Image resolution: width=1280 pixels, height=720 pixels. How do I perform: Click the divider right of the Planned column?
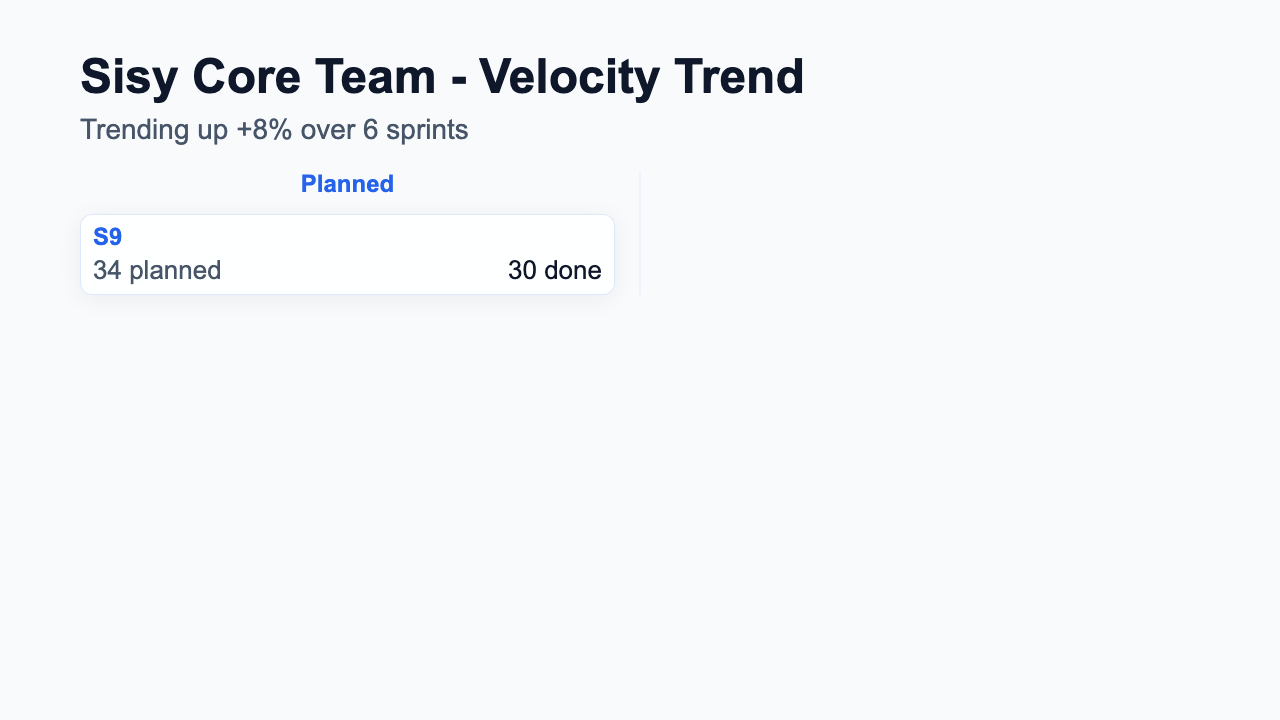(640, 234)
